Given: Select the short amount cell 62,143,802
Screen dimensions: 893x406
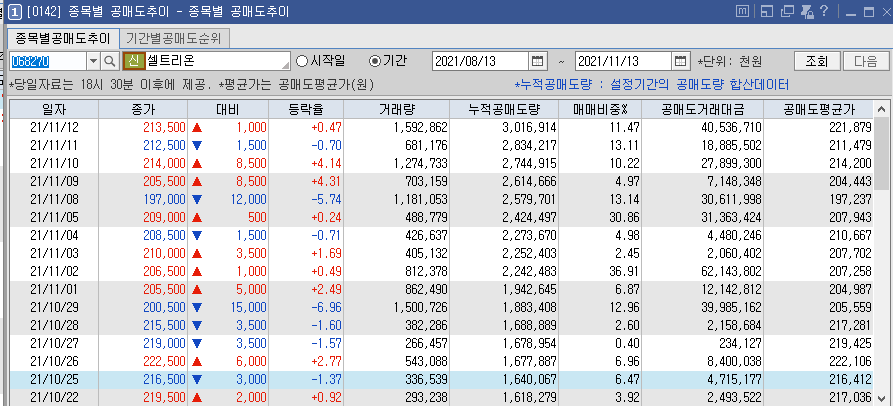Looking at the screenshot, I should click(703, 272).
